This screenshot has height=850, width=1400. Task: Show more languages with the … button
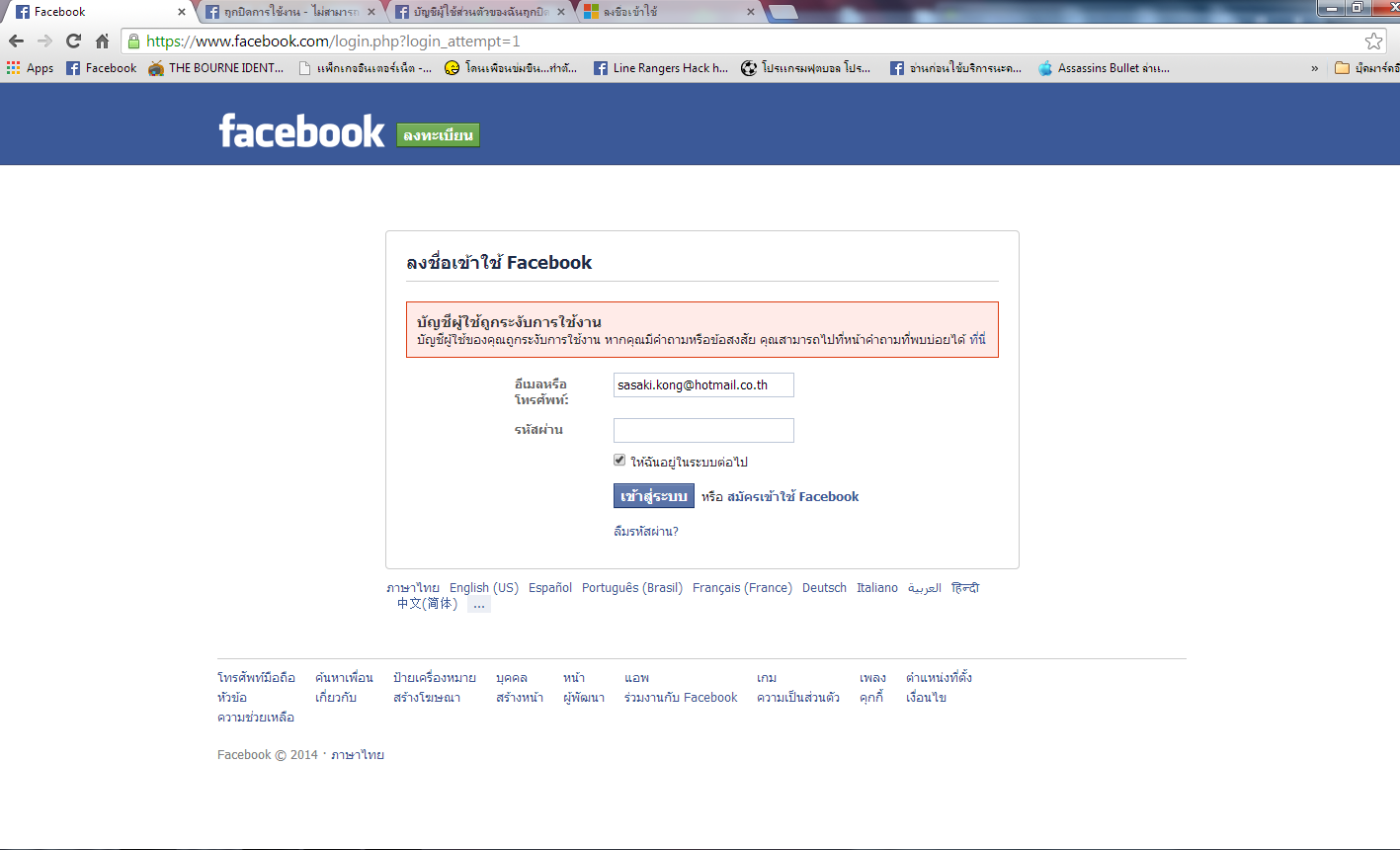pos(479,605)
